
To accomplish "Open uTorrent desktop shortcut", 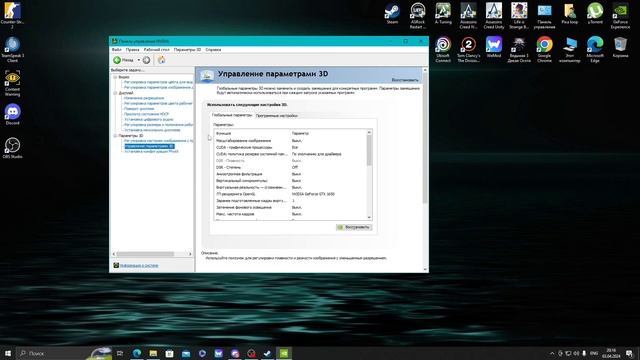I will point(595,14).
